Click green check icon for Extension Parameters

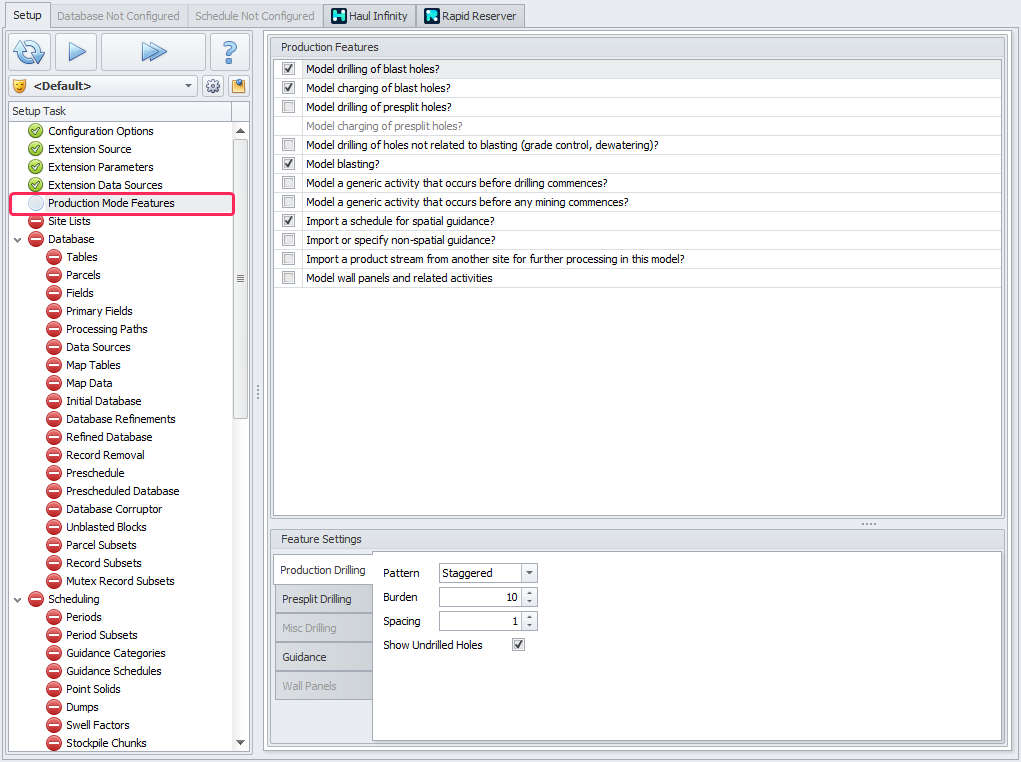36,167
